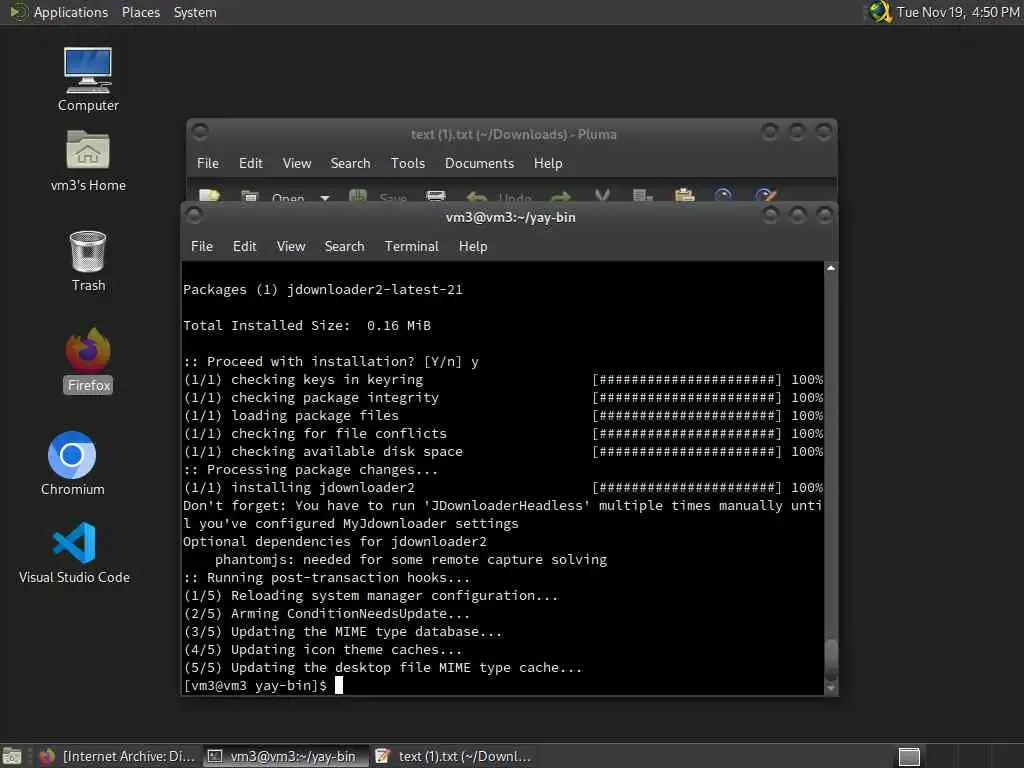Open the Places menu in top panel
Image resolution: width=1024 pixels, height=768 pixels.
[x=140, y=12]
